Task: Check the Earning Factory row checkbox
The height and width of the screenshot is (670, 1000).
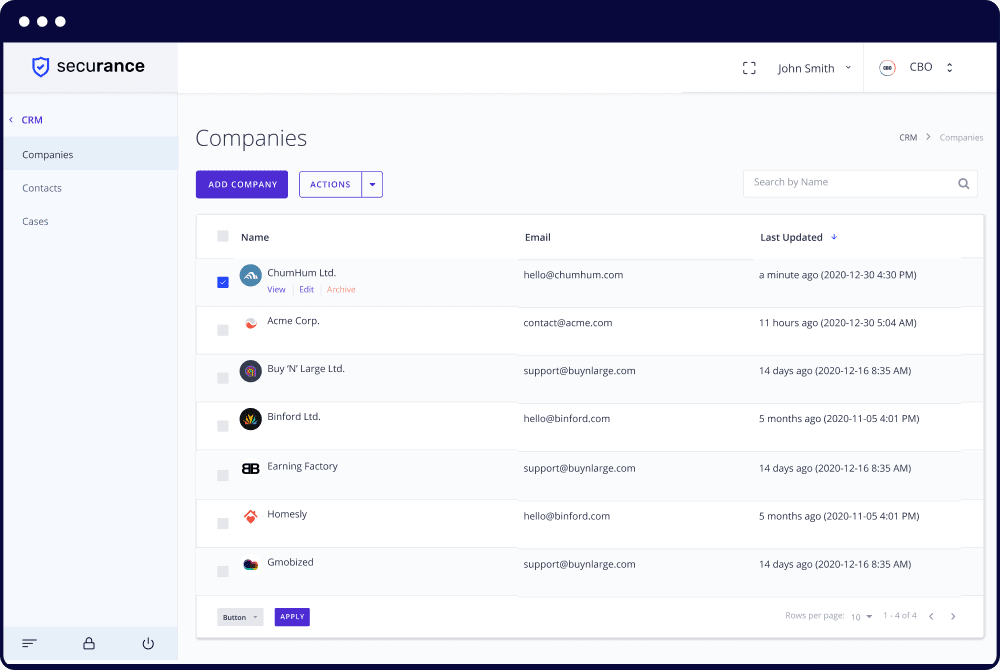Action: [x=223, y=476]
